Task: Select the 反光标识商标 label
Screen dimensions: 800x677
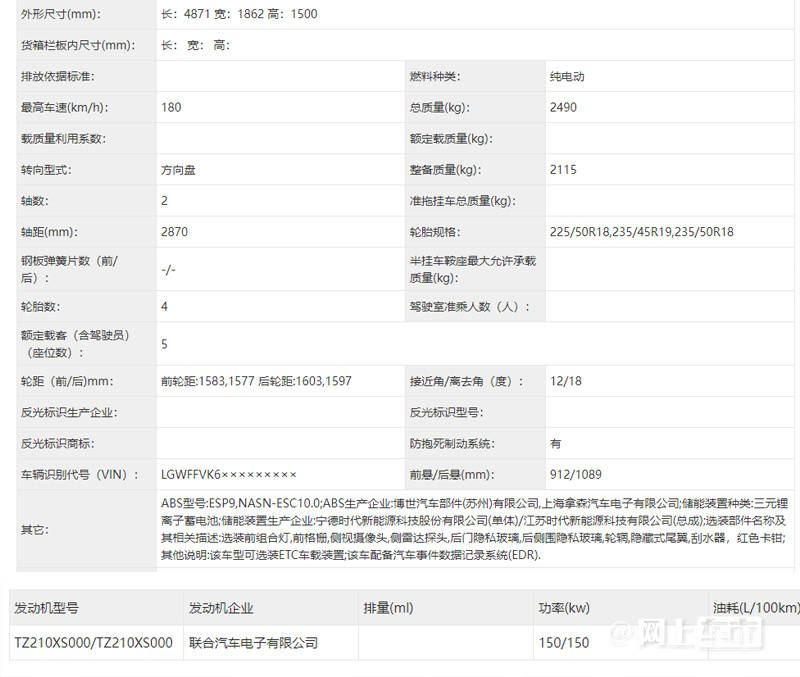Action: click(x=58, y=443)
